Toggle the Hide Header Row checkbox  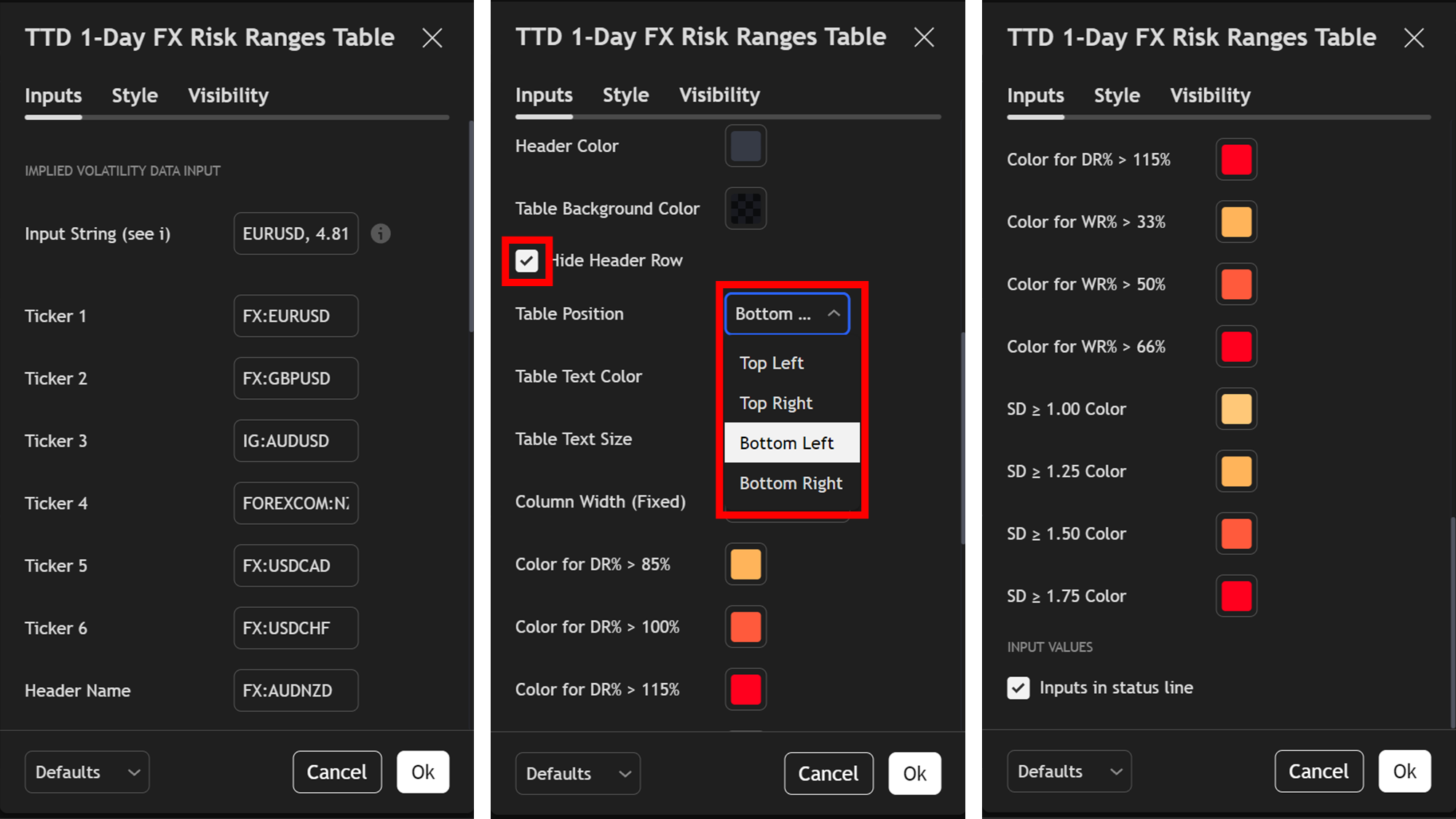click(526, 261)
